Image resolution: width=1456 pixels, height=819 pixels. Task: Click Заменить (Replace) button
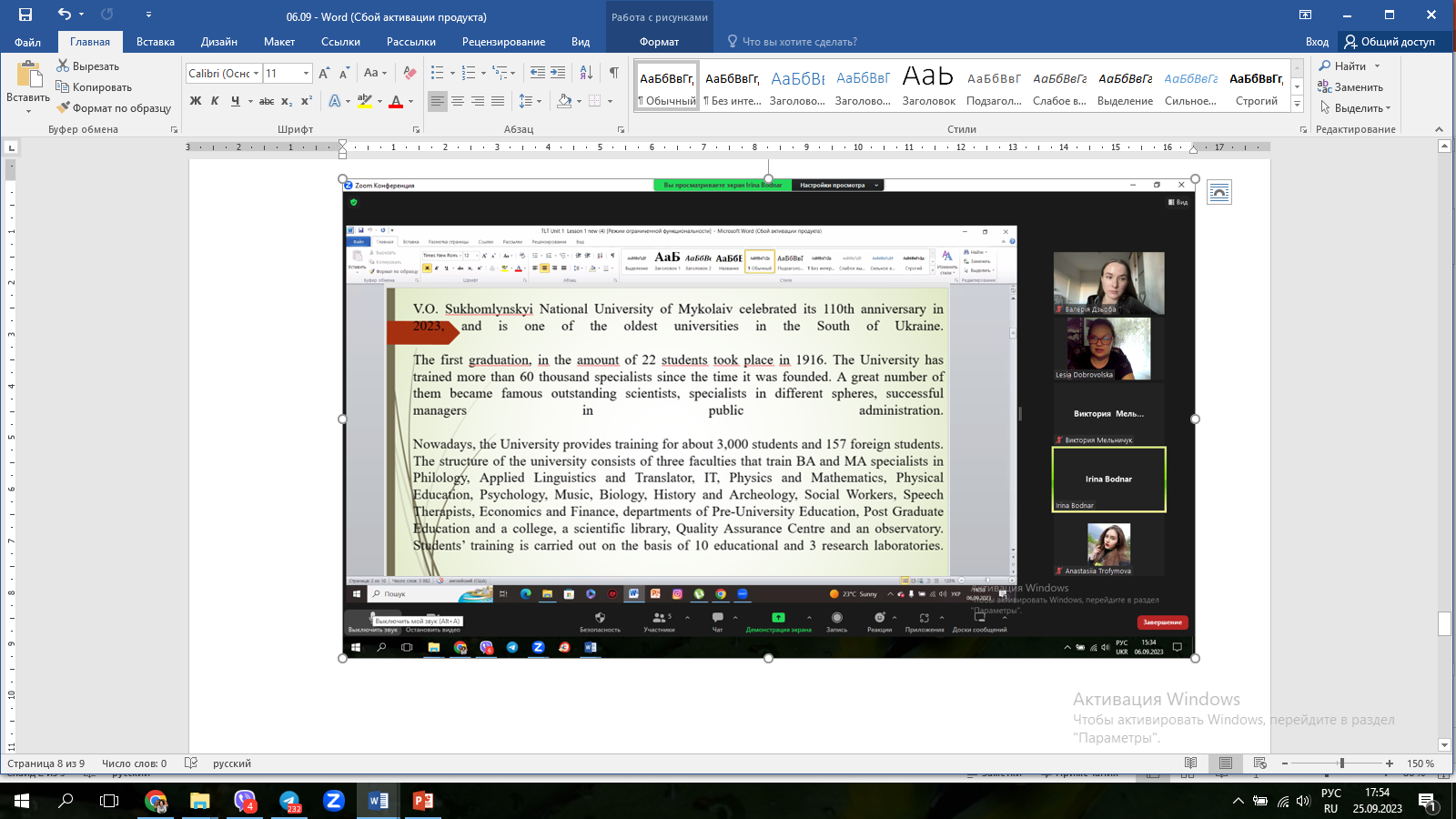point(1350,87)
